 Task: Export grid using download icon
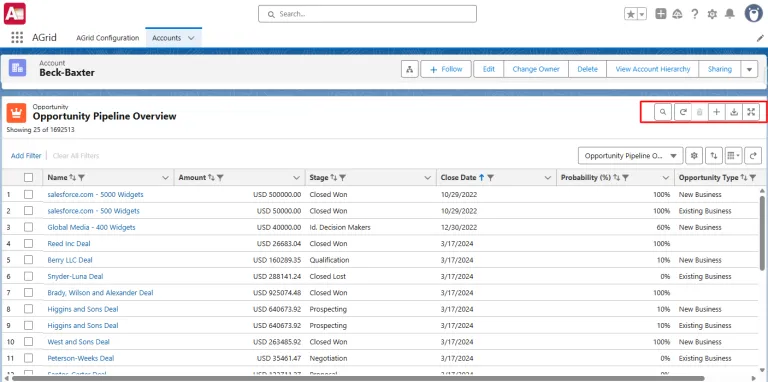click(734, 112)
